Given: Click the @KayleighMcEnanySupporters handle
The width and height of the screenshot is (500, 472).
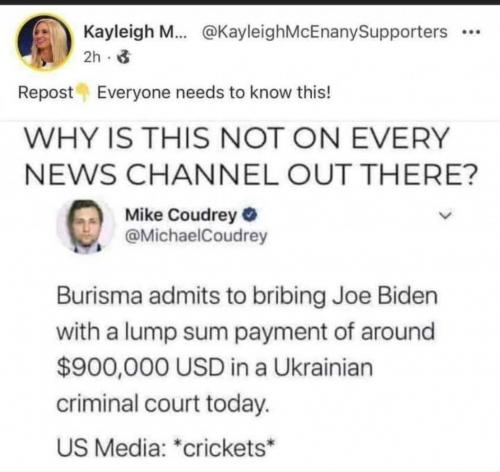Looking at the screenshot, I should tap(324, 32).
